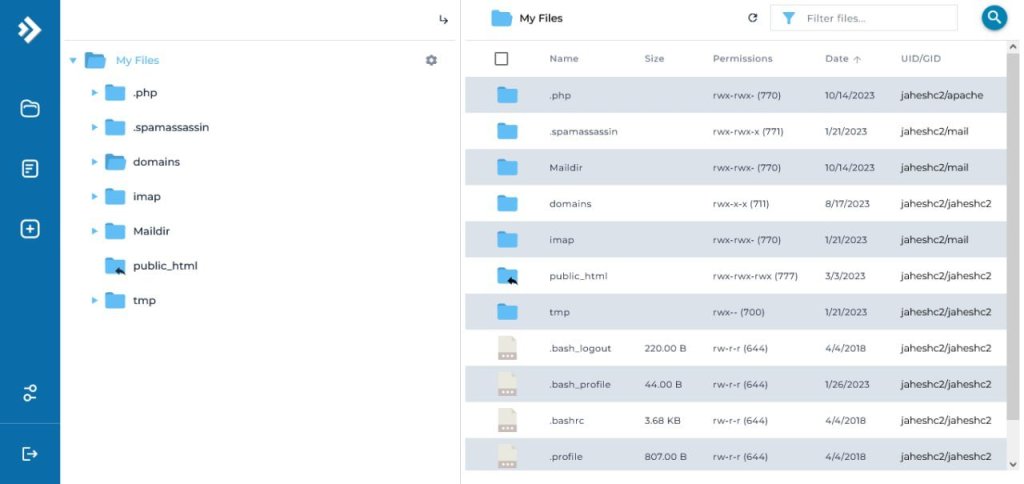The width and height of the screenshot is (1024, 484).
Task: Click the blue search magnifier button
Action: (993, 17)
